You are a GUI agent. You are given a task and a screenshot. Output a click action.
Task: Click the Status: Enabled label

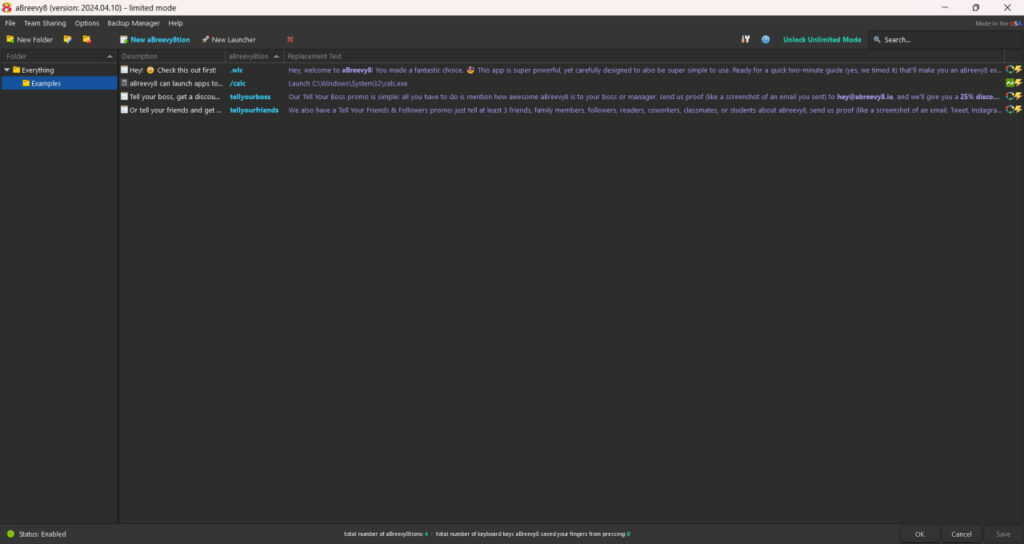pyautogui.click(x=42, y=534)
